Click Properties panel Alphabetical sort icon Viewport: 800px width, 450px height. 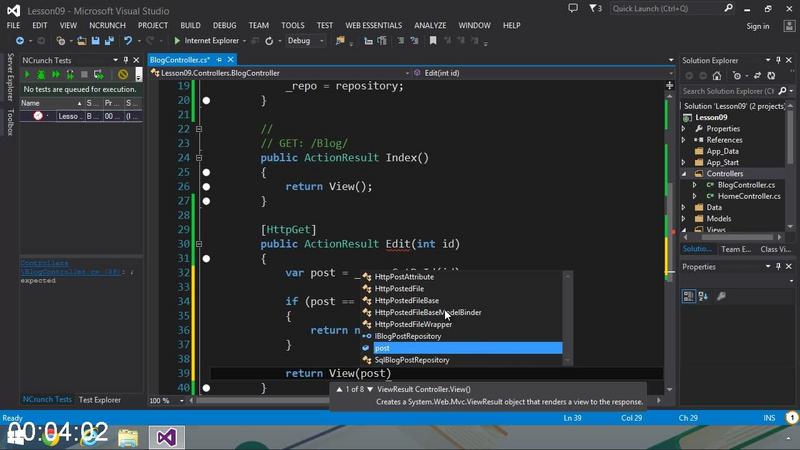click(x=703, y=296)
